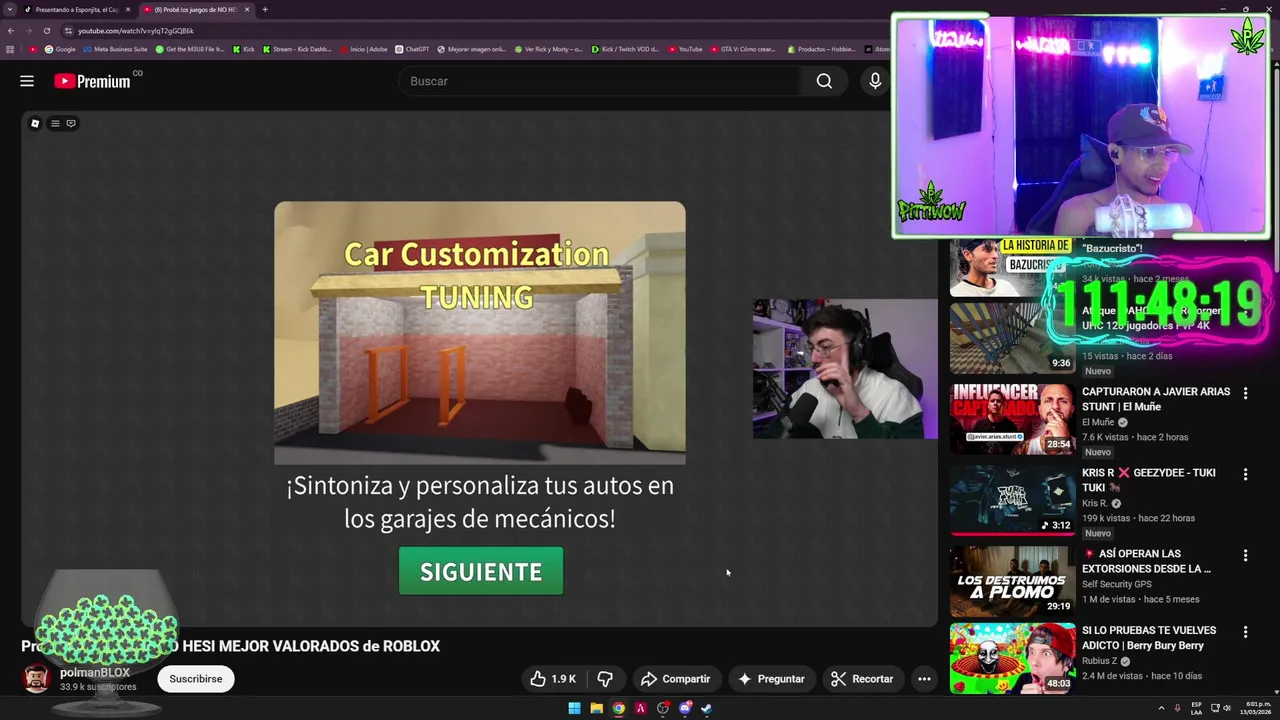Click the Chrome taskbar icon
Screen dimensions: 1280x720
[x=619, y=708]
